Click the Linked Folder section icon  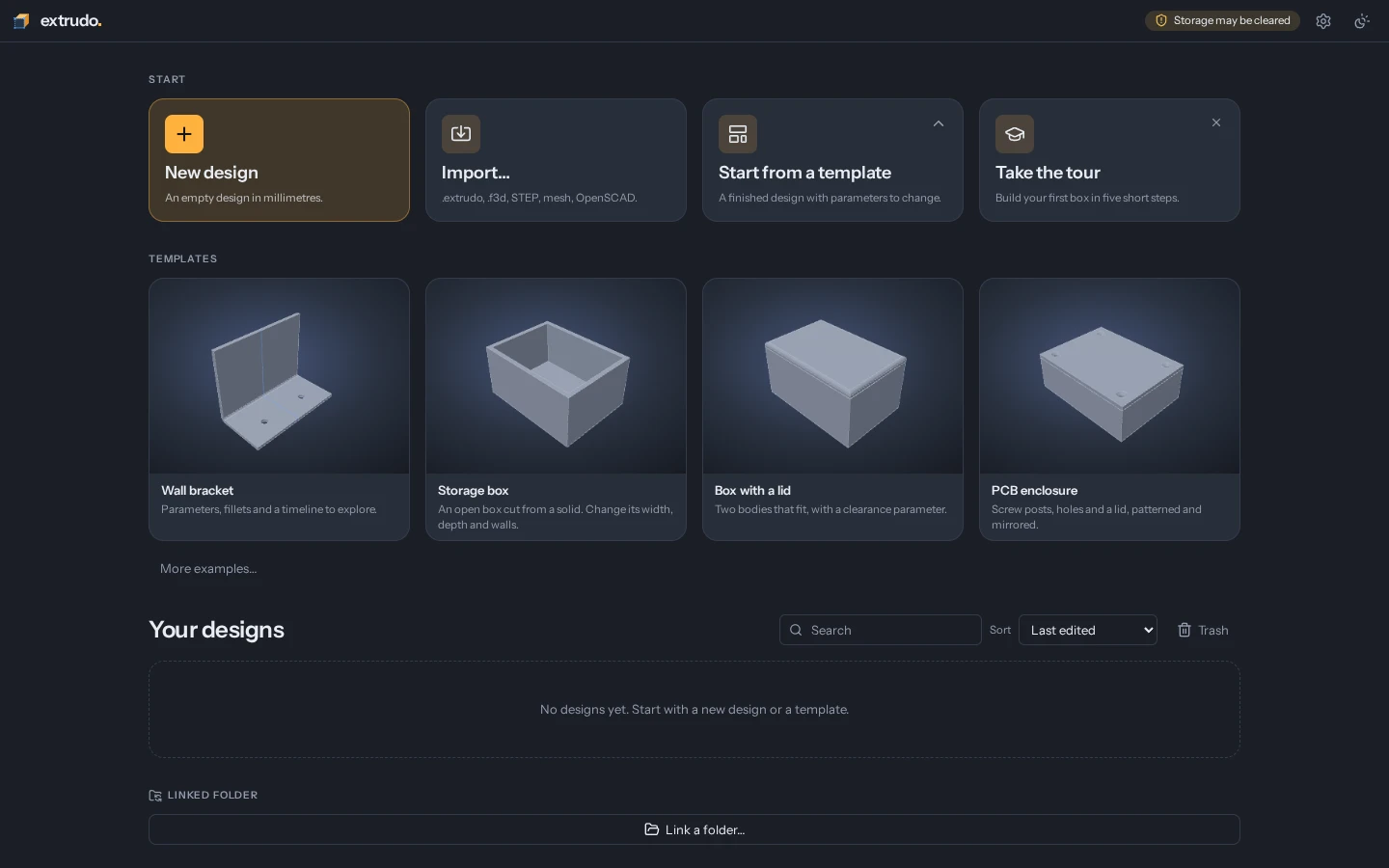tap(155, 796)
